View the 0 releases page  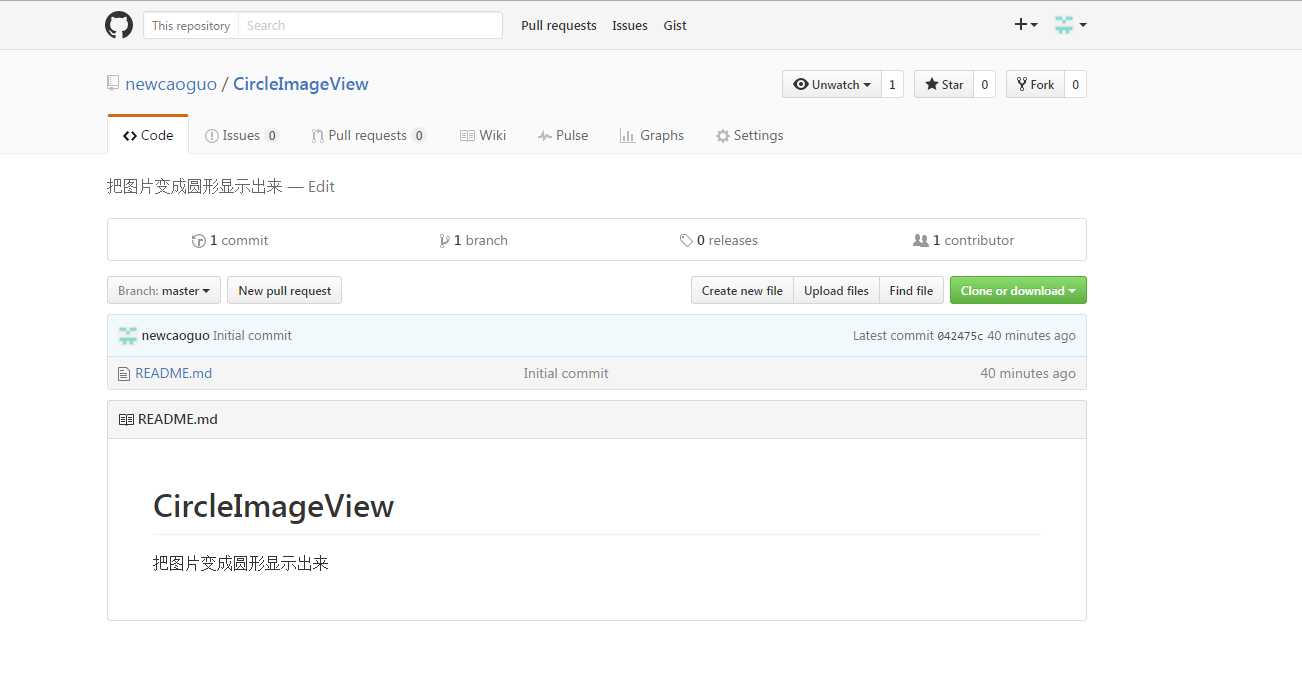(x=718, y=240)
